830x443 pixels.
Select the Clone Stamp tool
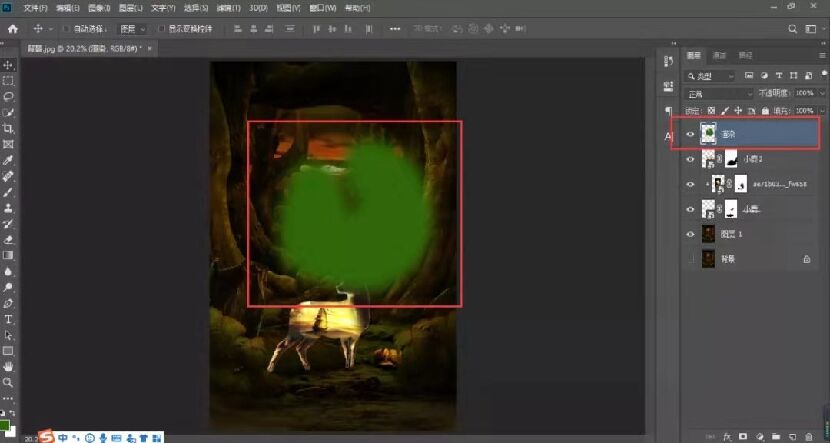click(x=8, y=208)
